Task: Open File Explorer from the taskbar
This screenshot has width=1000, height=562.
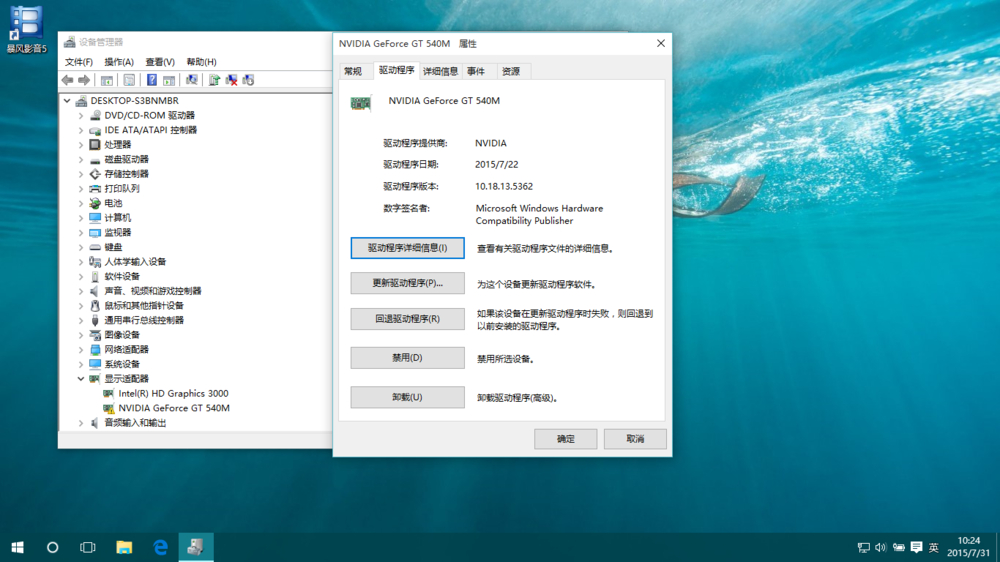Action: click(x=124, y=547)
